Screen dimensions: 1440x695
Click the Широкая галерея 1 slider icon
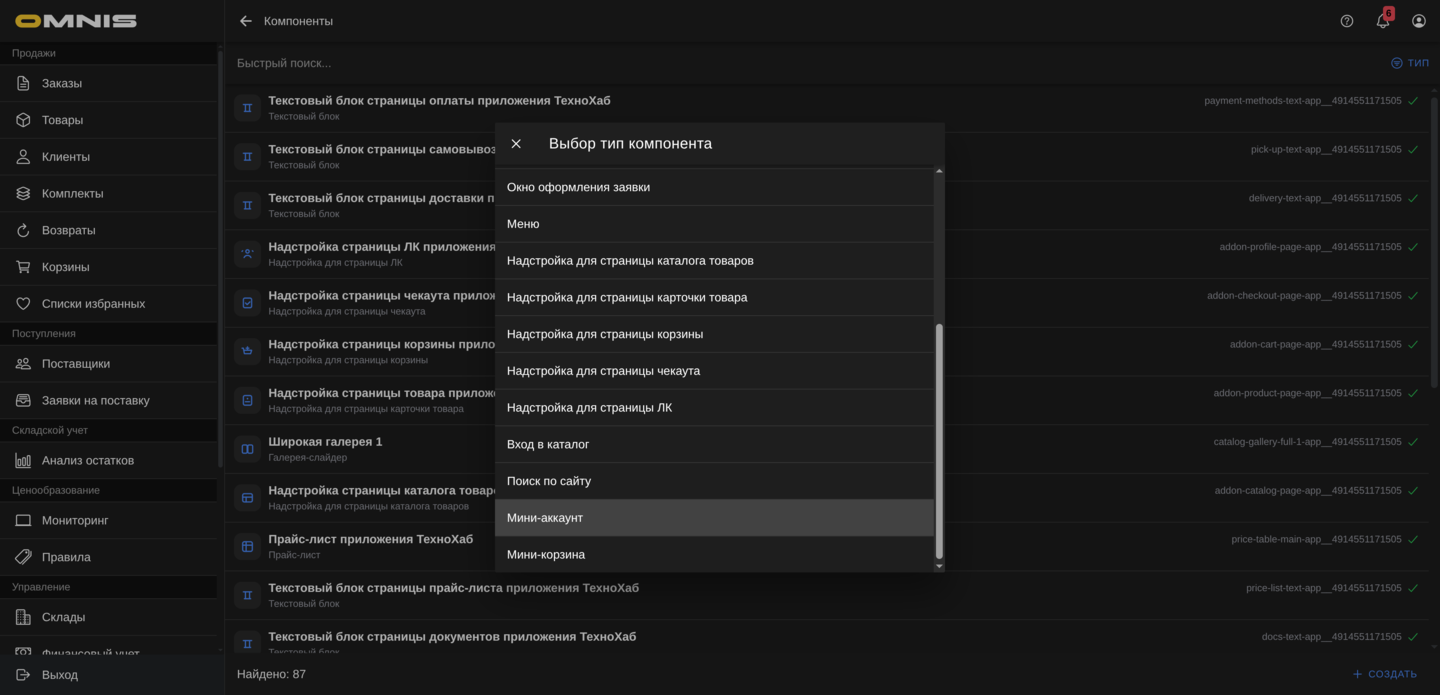pyautogui.click(x=246, y=448)
